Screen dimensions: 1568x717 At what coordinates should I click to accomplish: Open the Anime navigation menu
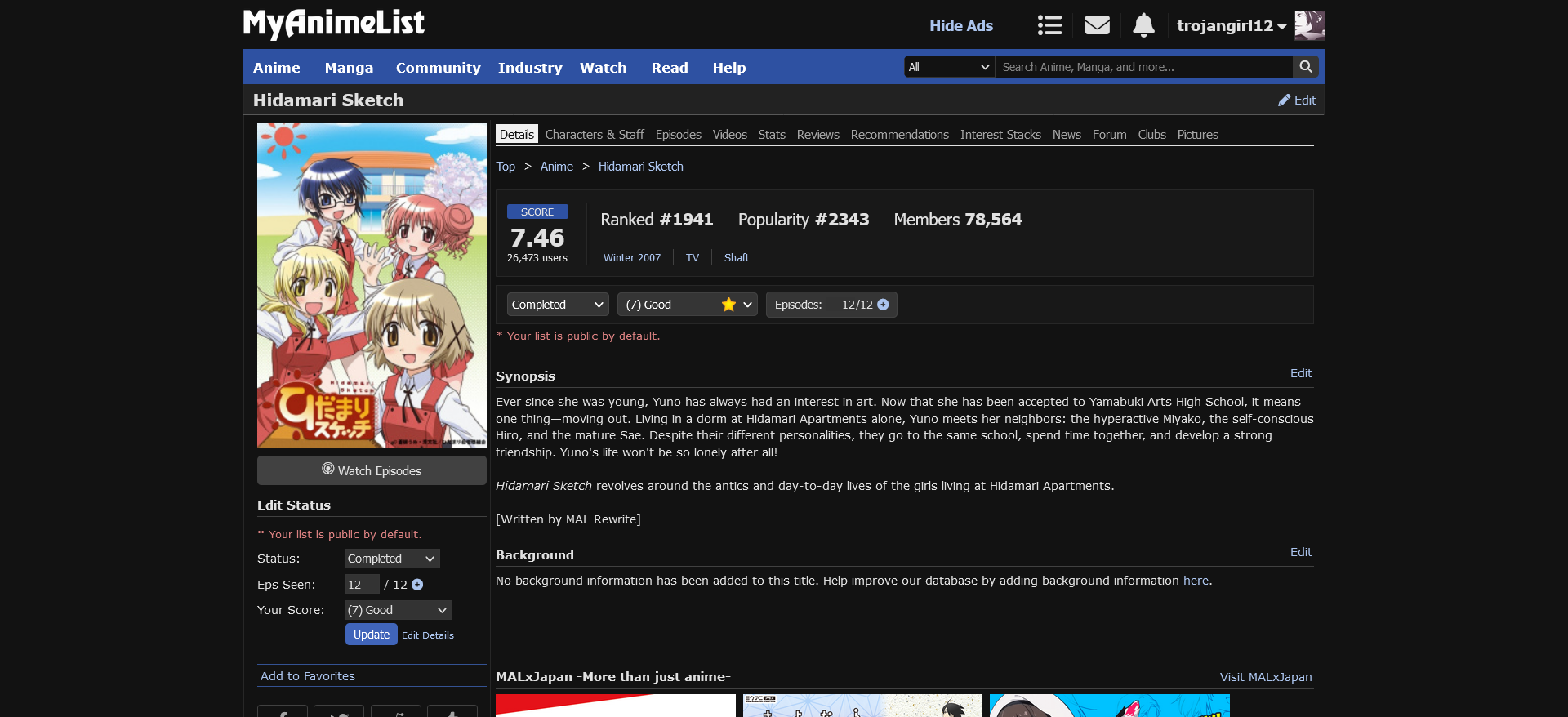[x=277, y=68]
